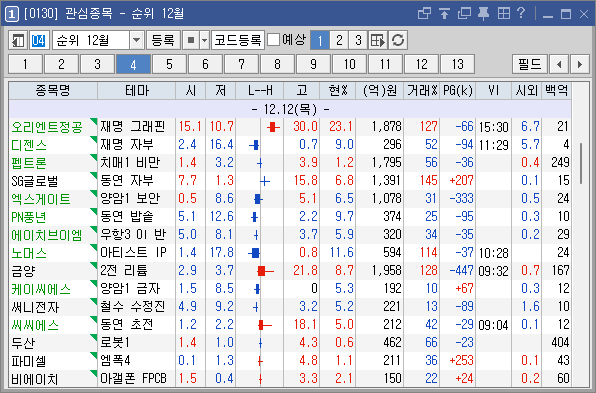Screen dimensions: 596x393
Task: Click the PG(k) column header
Action: (x=458, y=90)
